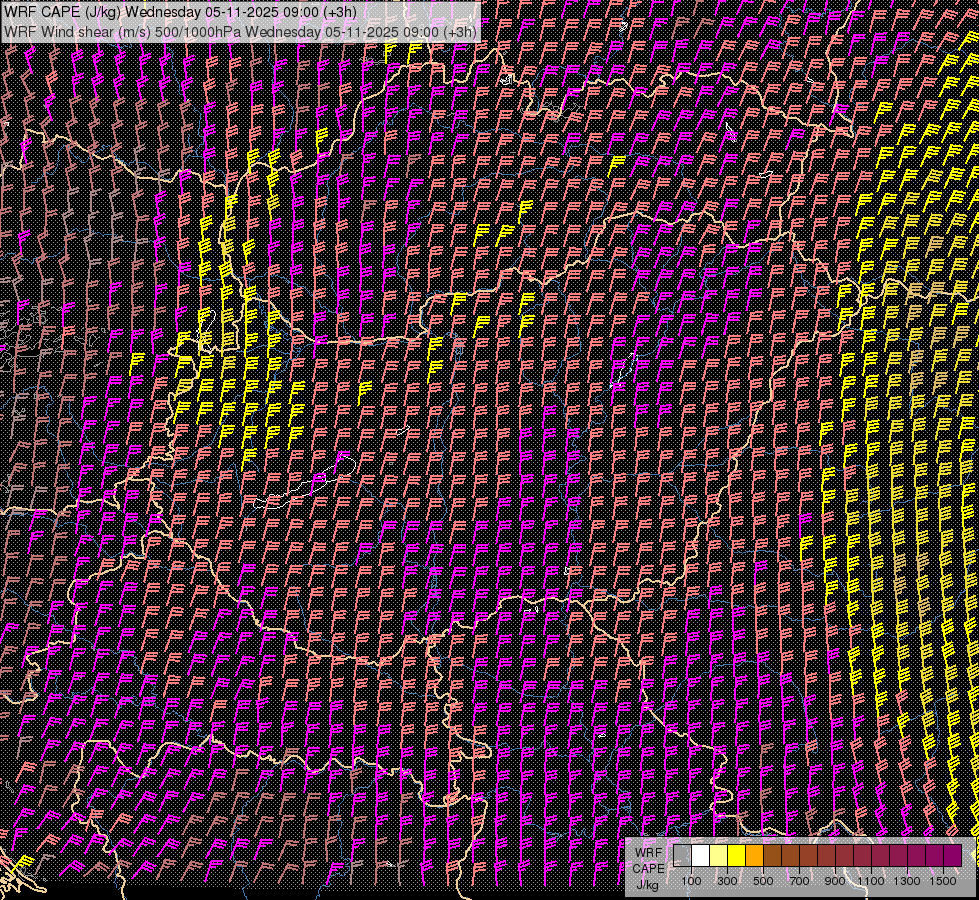
Task: Click the last purple swatch in the legend
Action: pos(952,856)
